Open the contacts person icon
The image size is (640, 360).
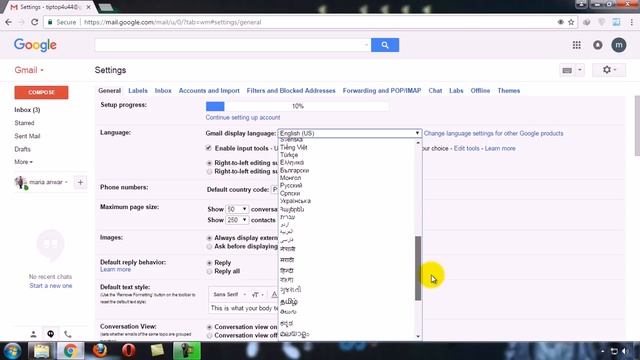[x=33, y=334]
